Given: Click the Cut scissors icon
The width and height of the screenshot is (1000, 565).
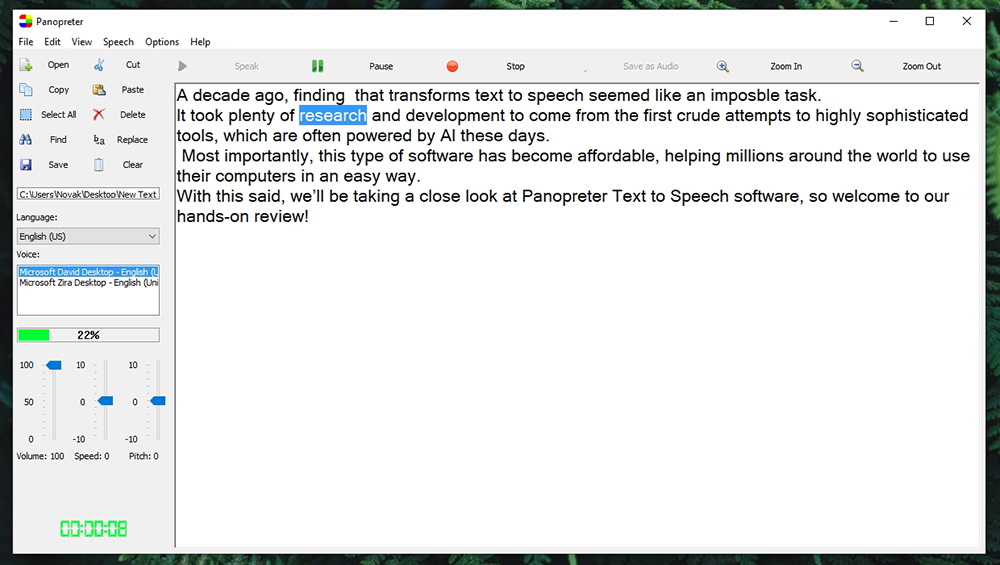Looking at the screenshot, I should tap(99, 65).
